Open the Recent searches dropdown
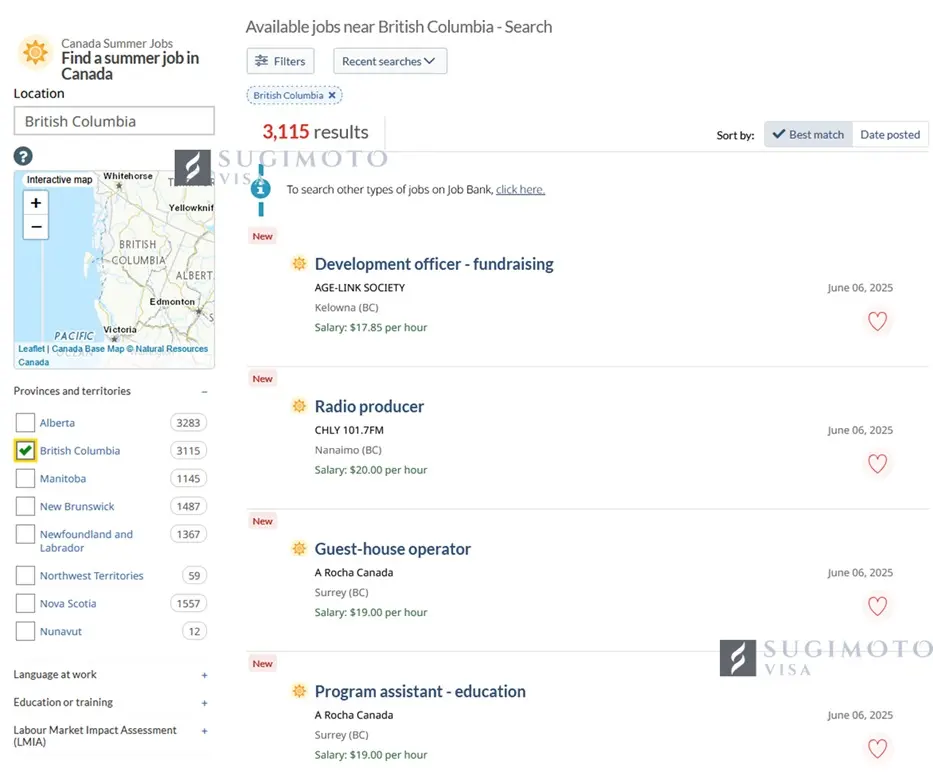 390,61
